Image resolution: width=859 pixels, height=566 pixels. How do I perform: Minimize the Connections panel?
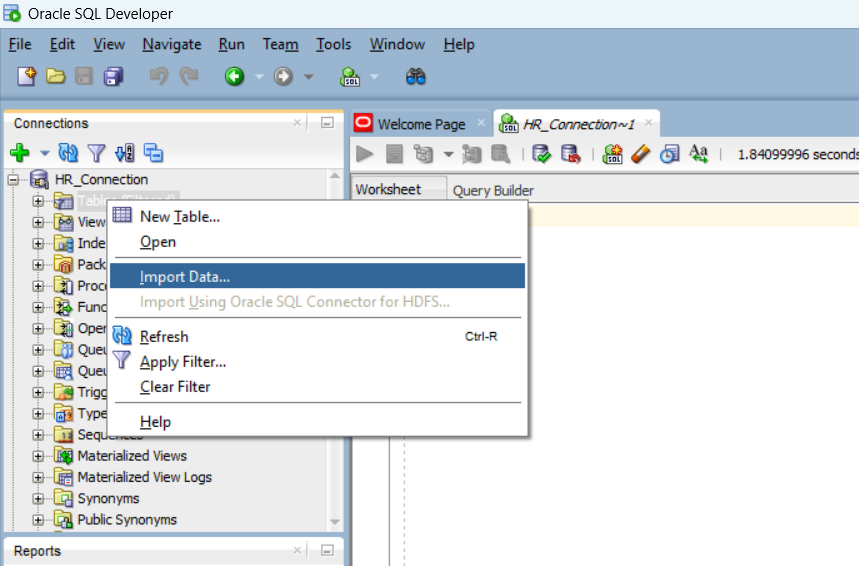tap(327, 123)
